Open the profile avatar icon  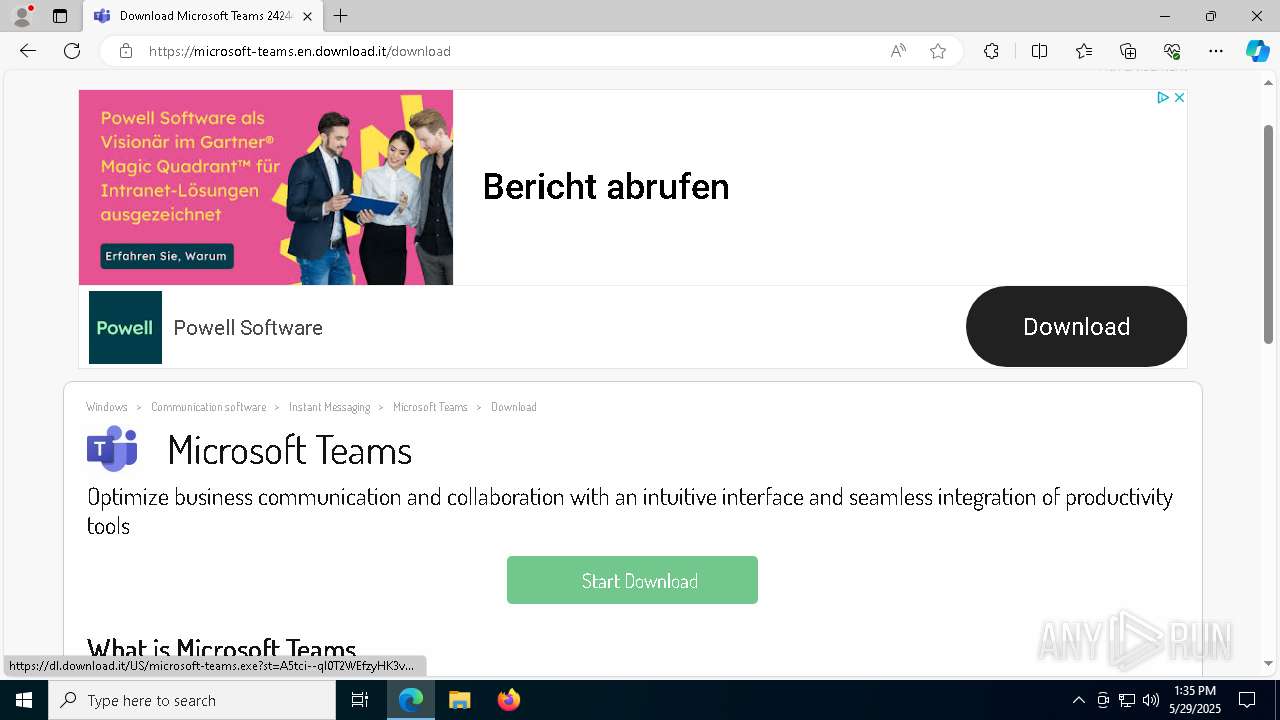click(x=21, y=16)
